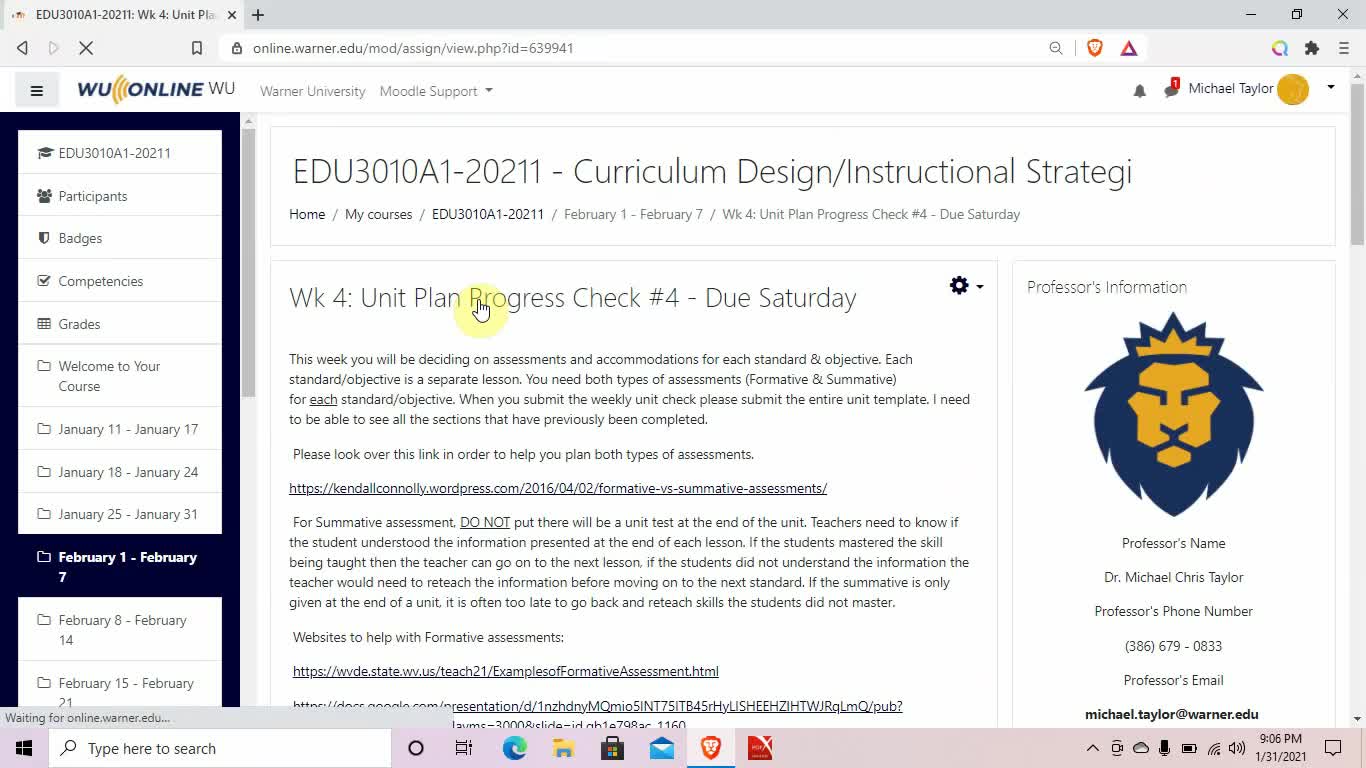Go back using the browser back arrow

[x=22, y=48]
